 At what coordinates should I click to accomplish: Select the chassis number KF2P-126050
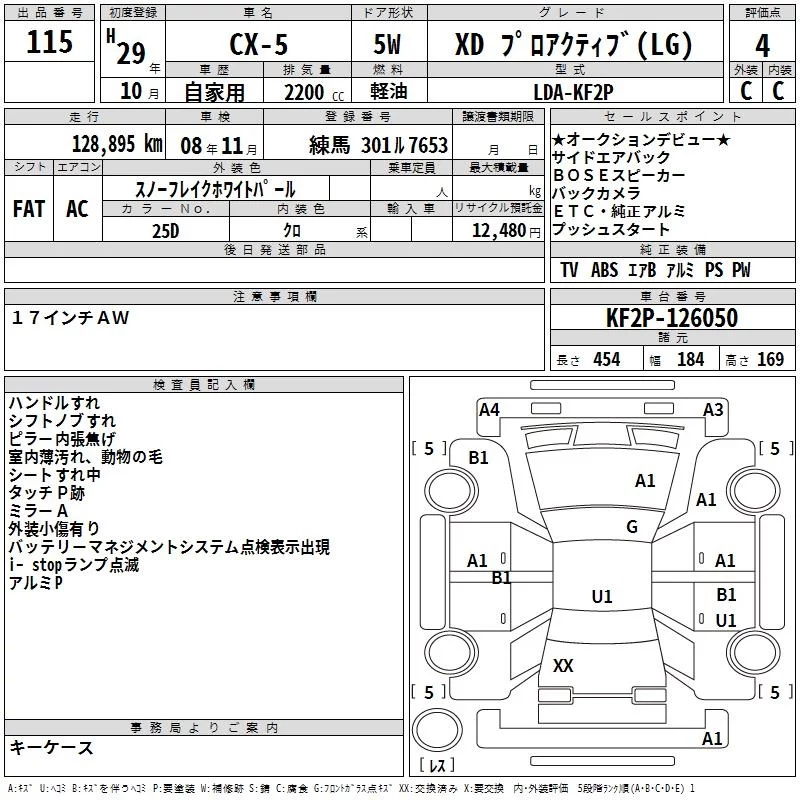672,318
